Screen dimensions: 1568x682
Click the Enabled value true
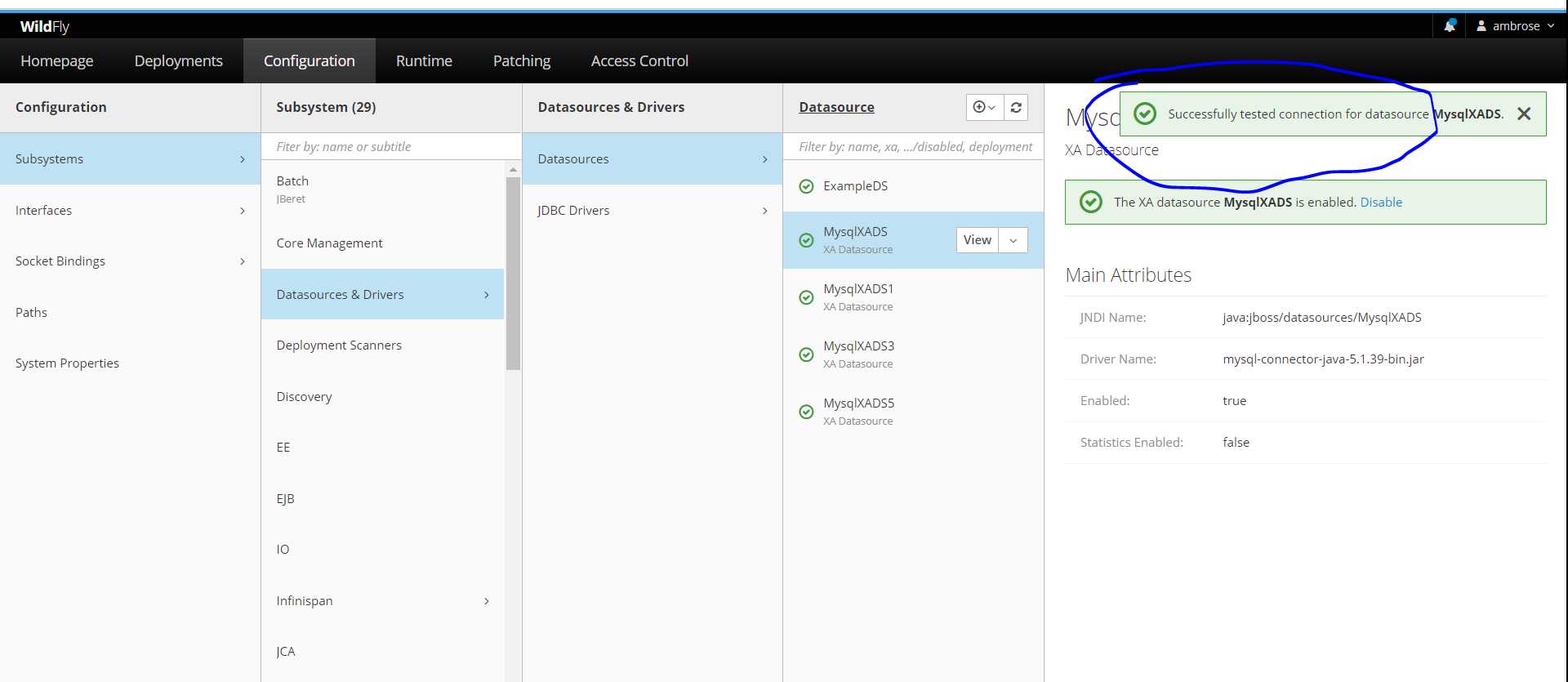[x=1234, y=401]
